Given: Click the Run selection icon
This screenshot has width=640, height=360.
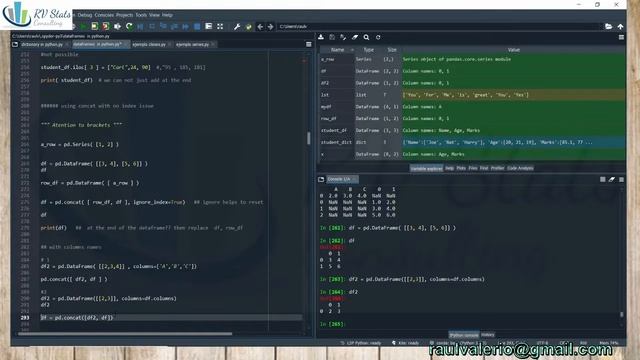Looking at the screenshot, I should pyautogui.click(x=118, y=27).
